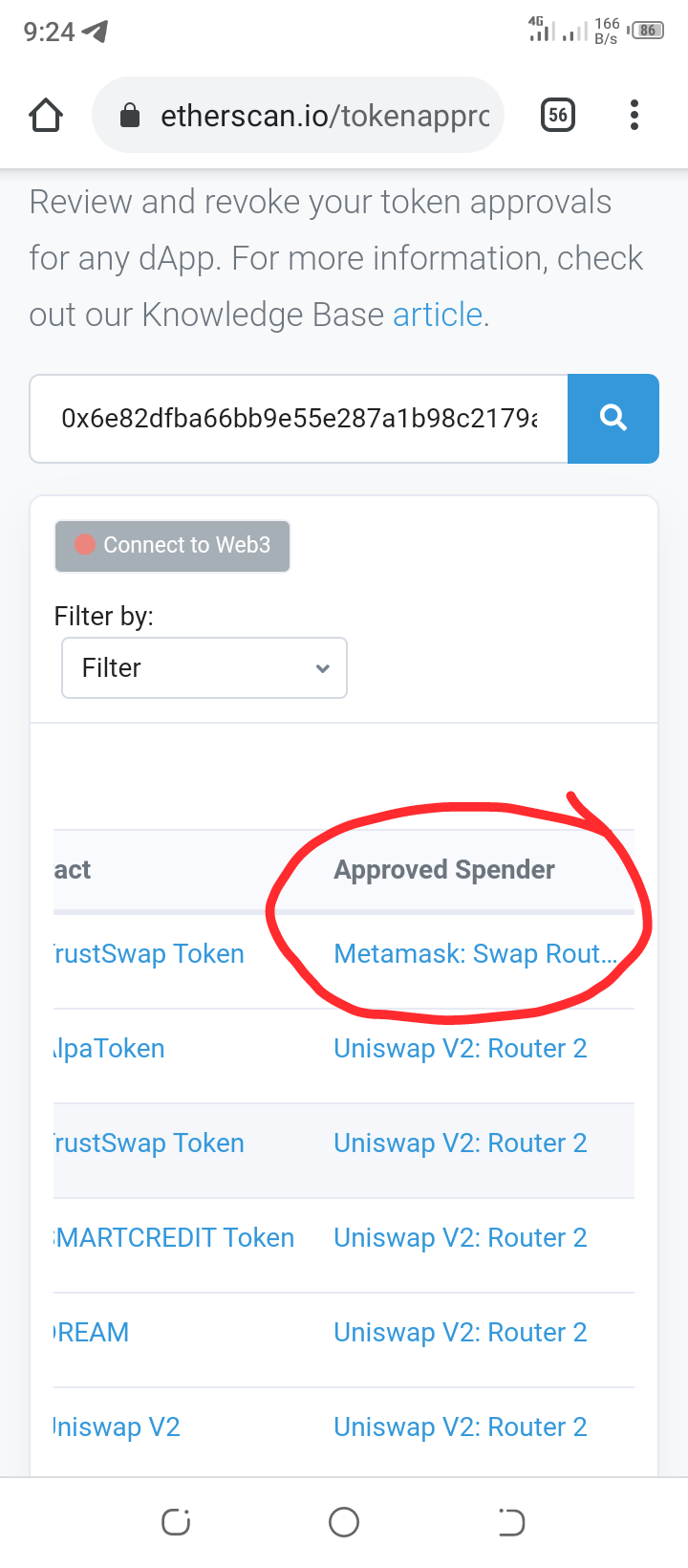Tap the blue search magnifier button
Image resolution: width=688 pixels, height=1568 pixels.
tap(613, 419)
